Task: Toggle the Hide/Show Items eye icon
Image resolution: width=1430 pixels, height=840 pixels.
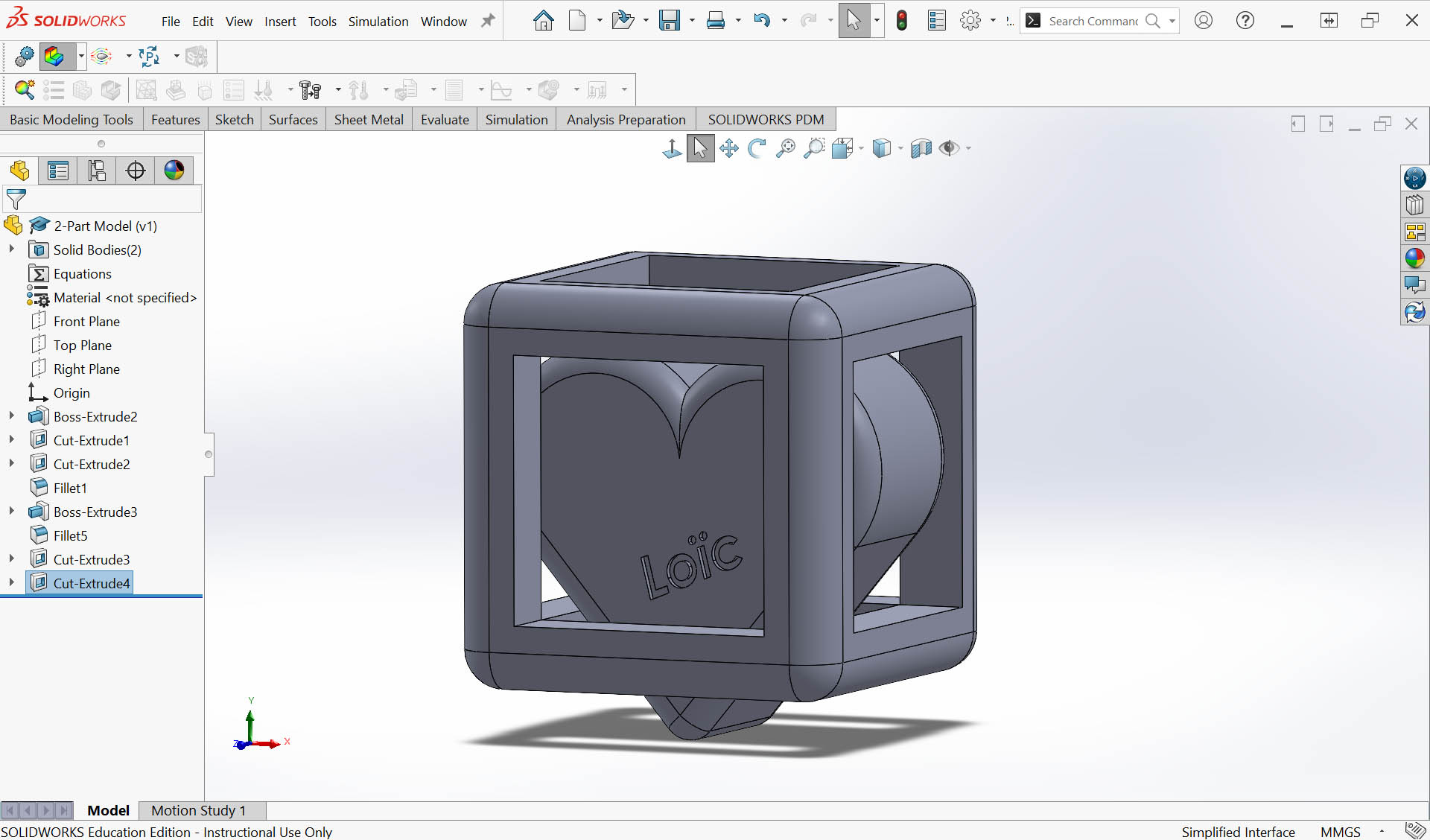Action: 949,148
